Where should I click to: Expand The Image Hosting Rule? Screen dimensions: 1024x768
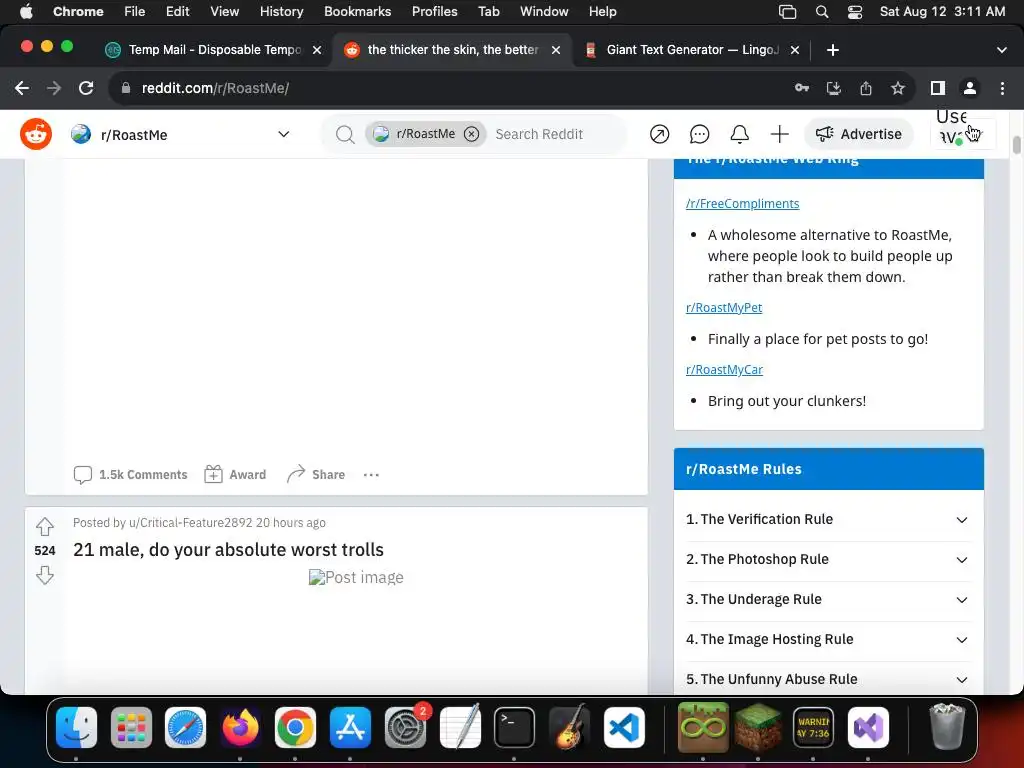pos(827,639)
